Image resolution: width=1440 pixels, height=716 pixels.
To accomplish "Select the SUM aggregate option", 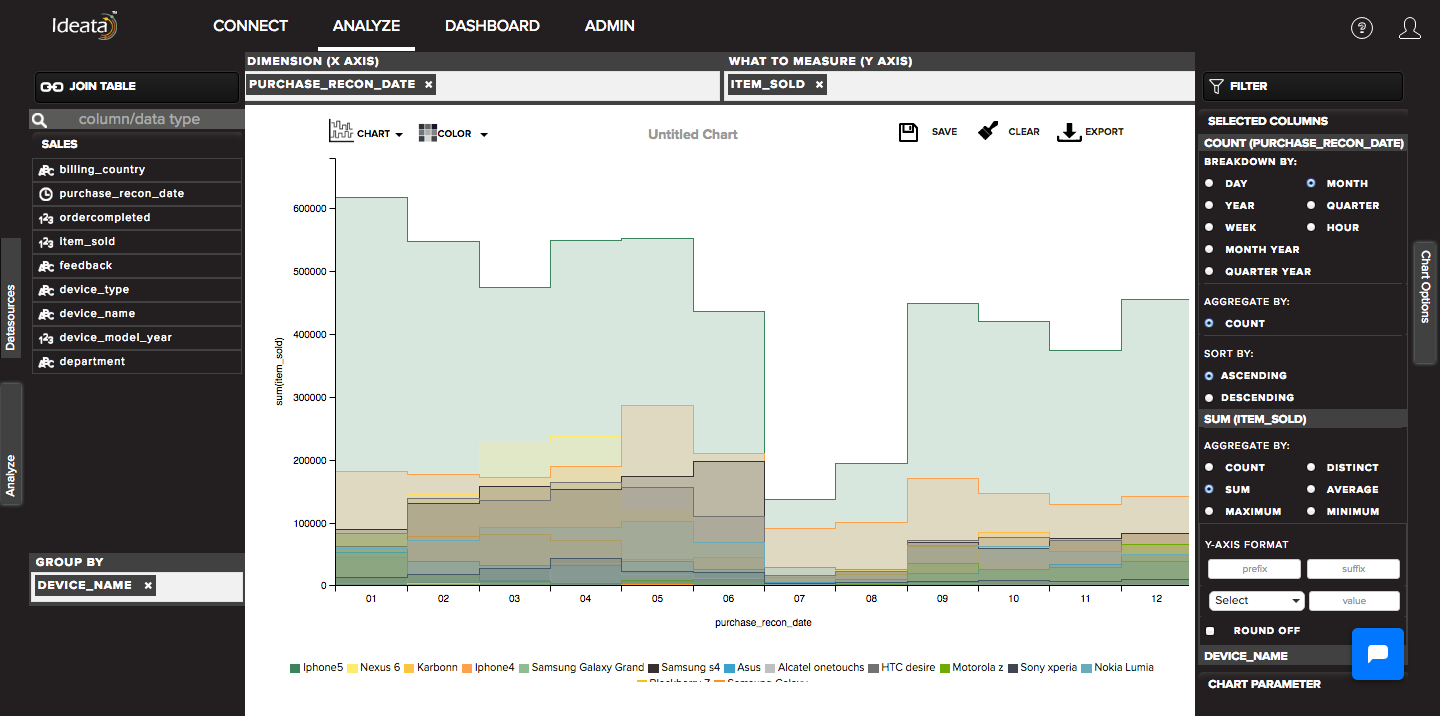I will pyautogui.click(x=1209, y=490).
